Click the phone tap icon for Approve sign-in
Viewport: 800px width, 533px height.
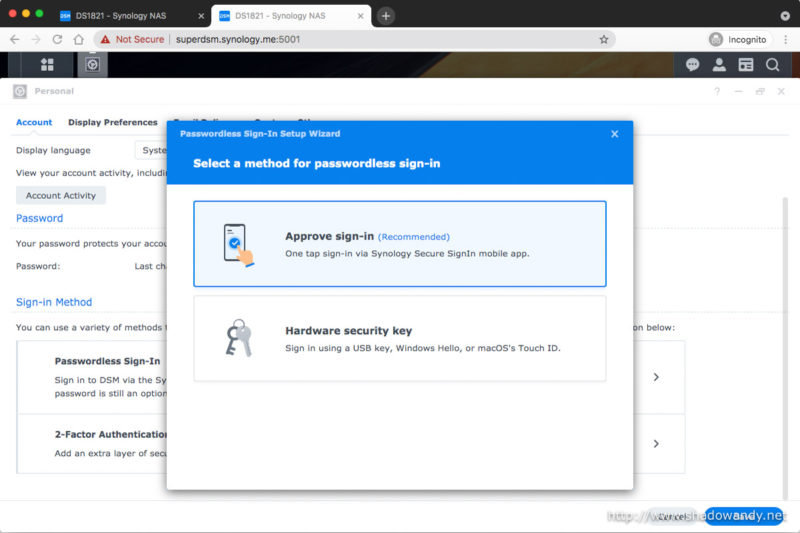238,245
